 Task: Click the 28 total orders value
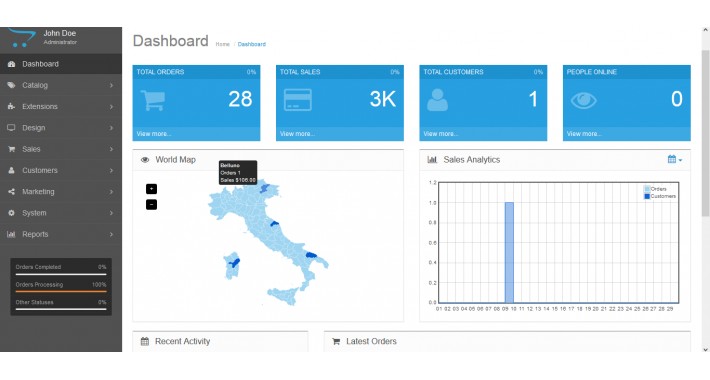[240, 99]
